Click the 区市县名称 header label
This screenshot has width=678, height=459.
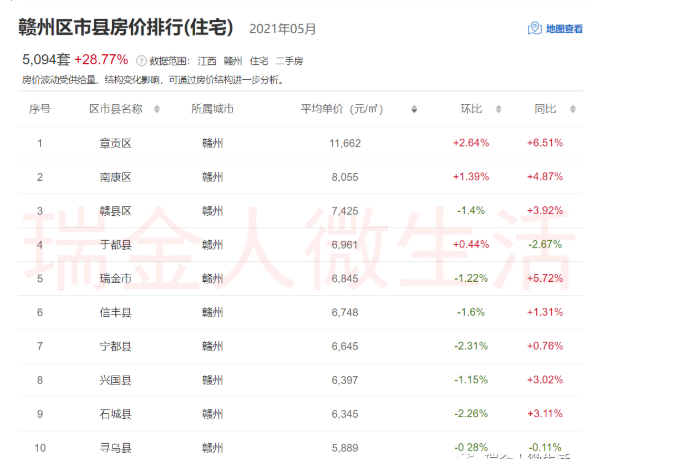(x=116, y=109)
